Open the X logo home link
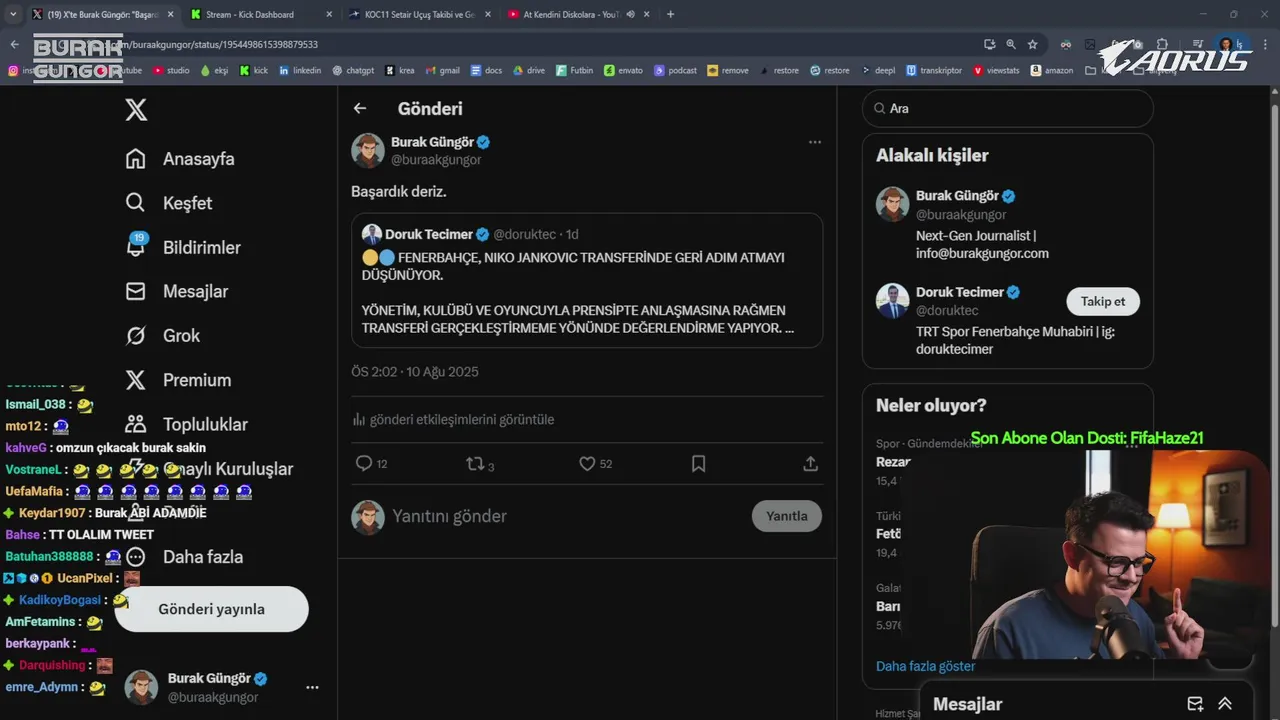 (136, 110)
